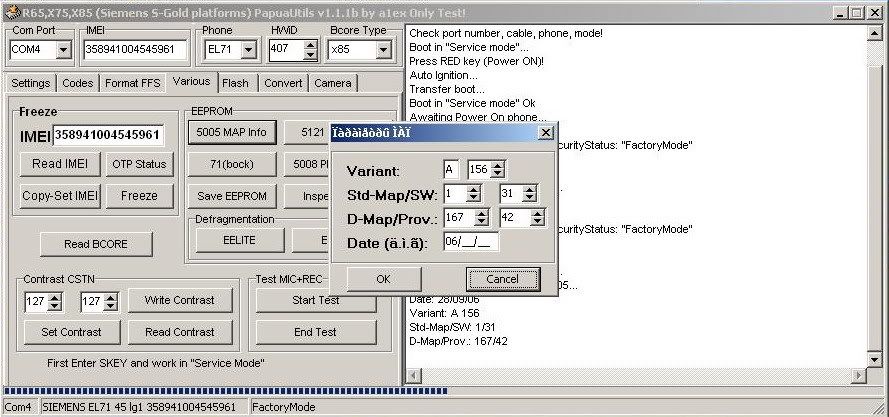Decrease the Prov. value 42
Viewport: 889px width, 417px height.
pos(537,221)
